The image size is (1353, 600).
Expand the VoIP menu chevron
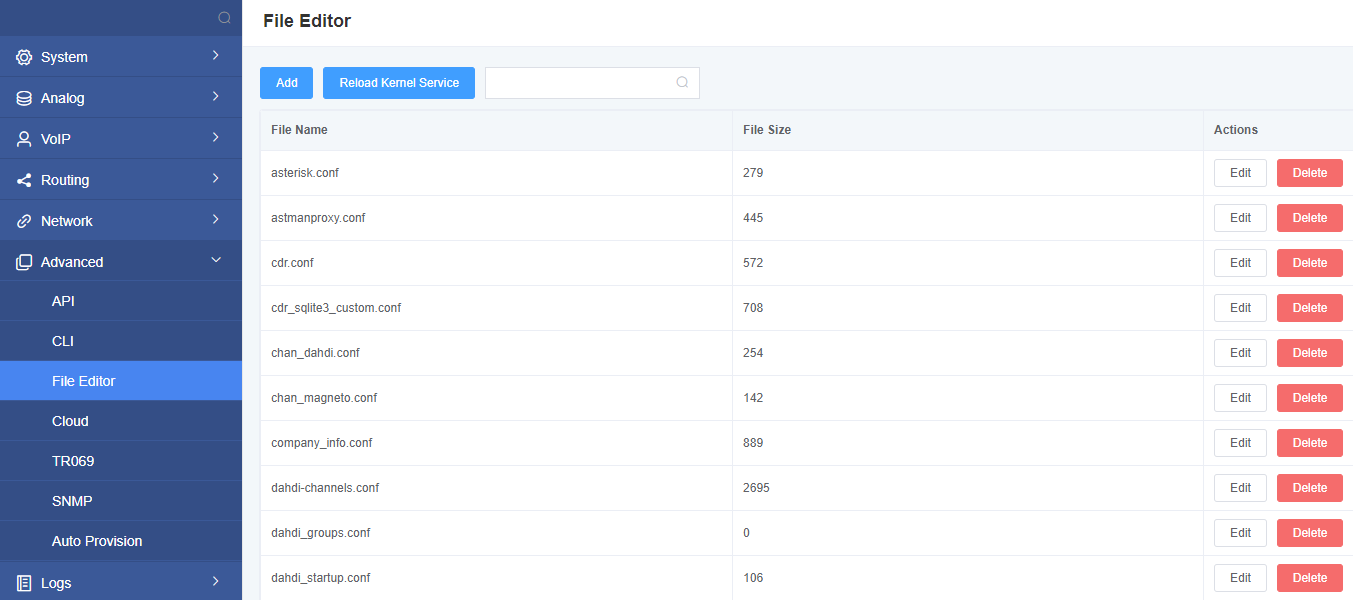(215, 138)
